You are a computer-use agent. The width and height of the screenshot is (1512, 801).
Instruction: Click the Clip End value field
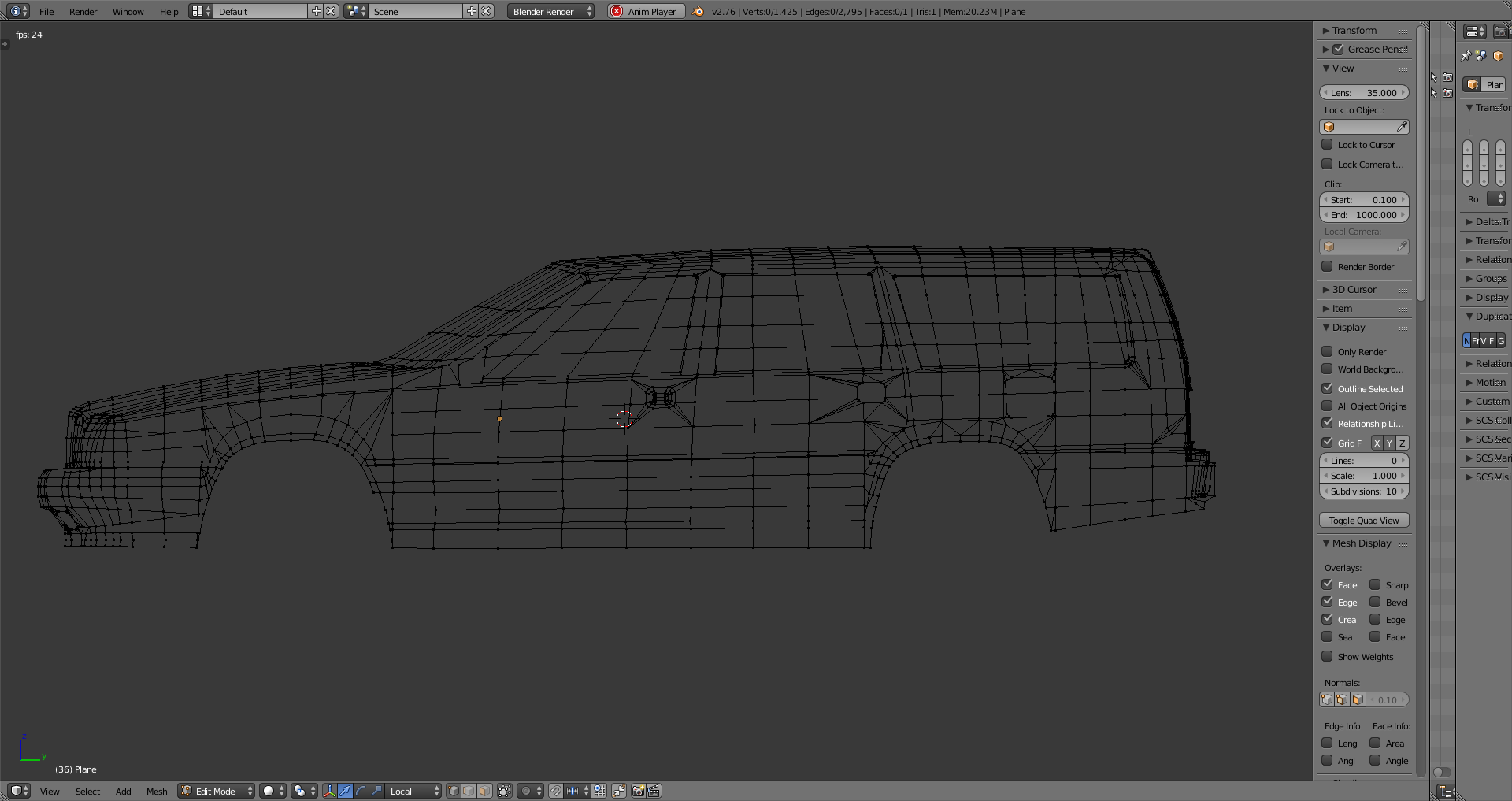(x=1364, y=215)
